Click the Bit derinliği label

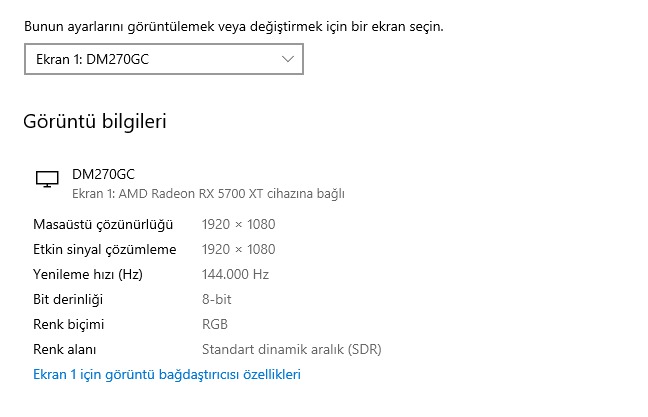tap(69, 299)
